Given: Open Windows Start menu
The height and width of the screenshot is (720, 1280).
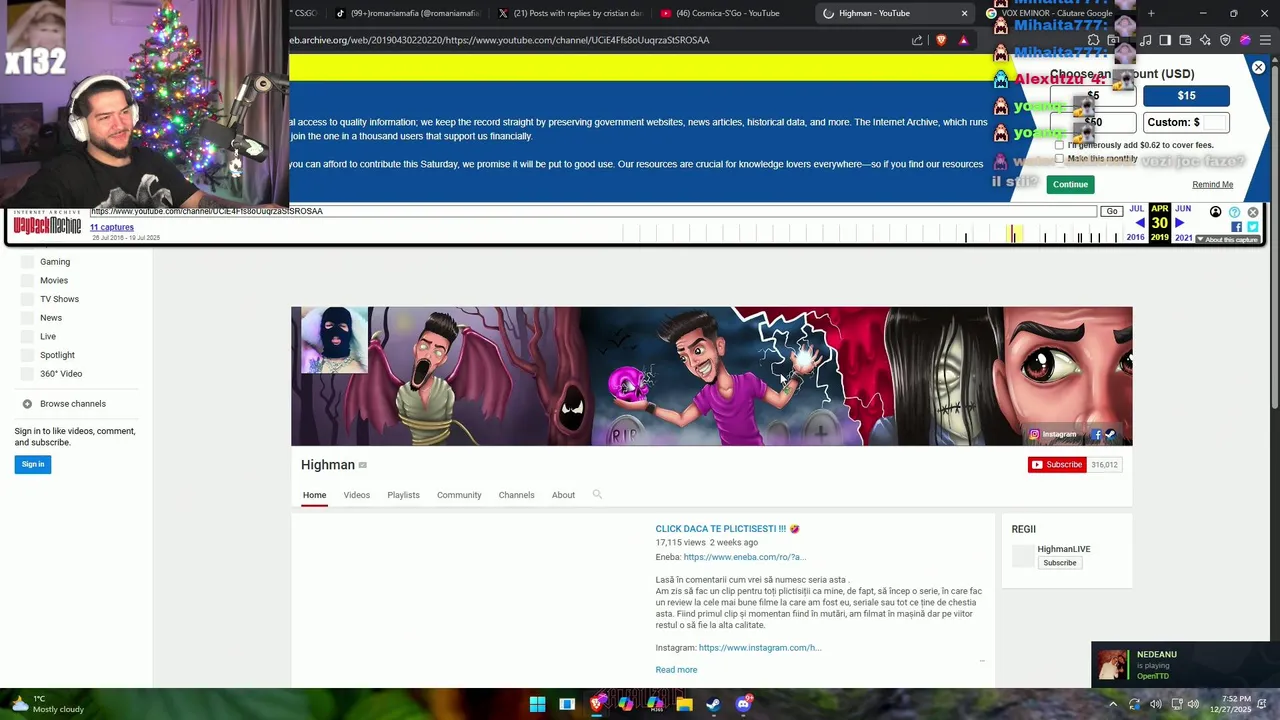Looking at the screenshot, I should click(x=537, y=704).
